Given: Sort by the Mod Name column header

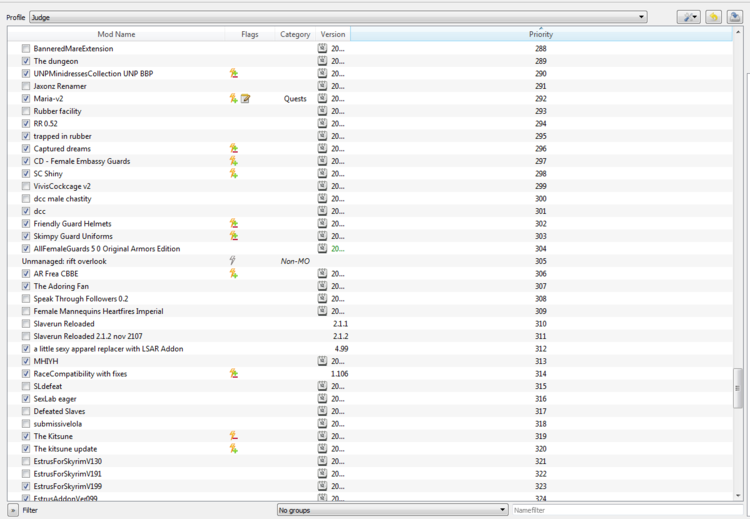Looking at the screenshot, I should click(116, 34).
